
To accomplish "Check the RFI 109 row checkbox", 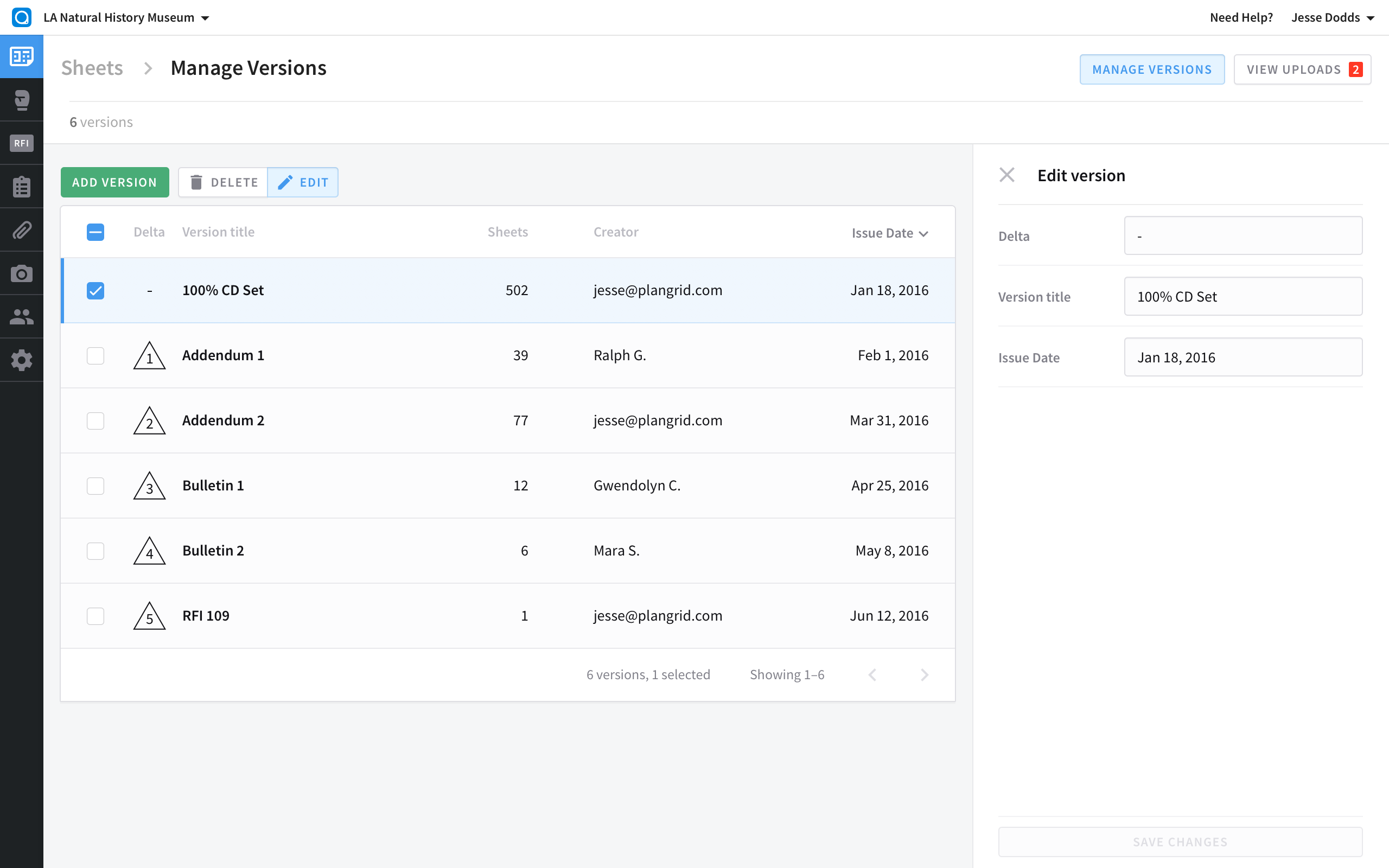I will [x=95, y=615].
